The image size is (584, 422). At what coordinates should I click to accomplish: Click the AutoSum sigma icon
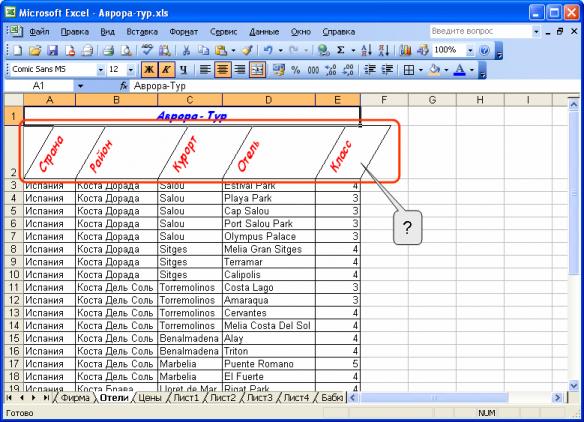pos(340,50)
